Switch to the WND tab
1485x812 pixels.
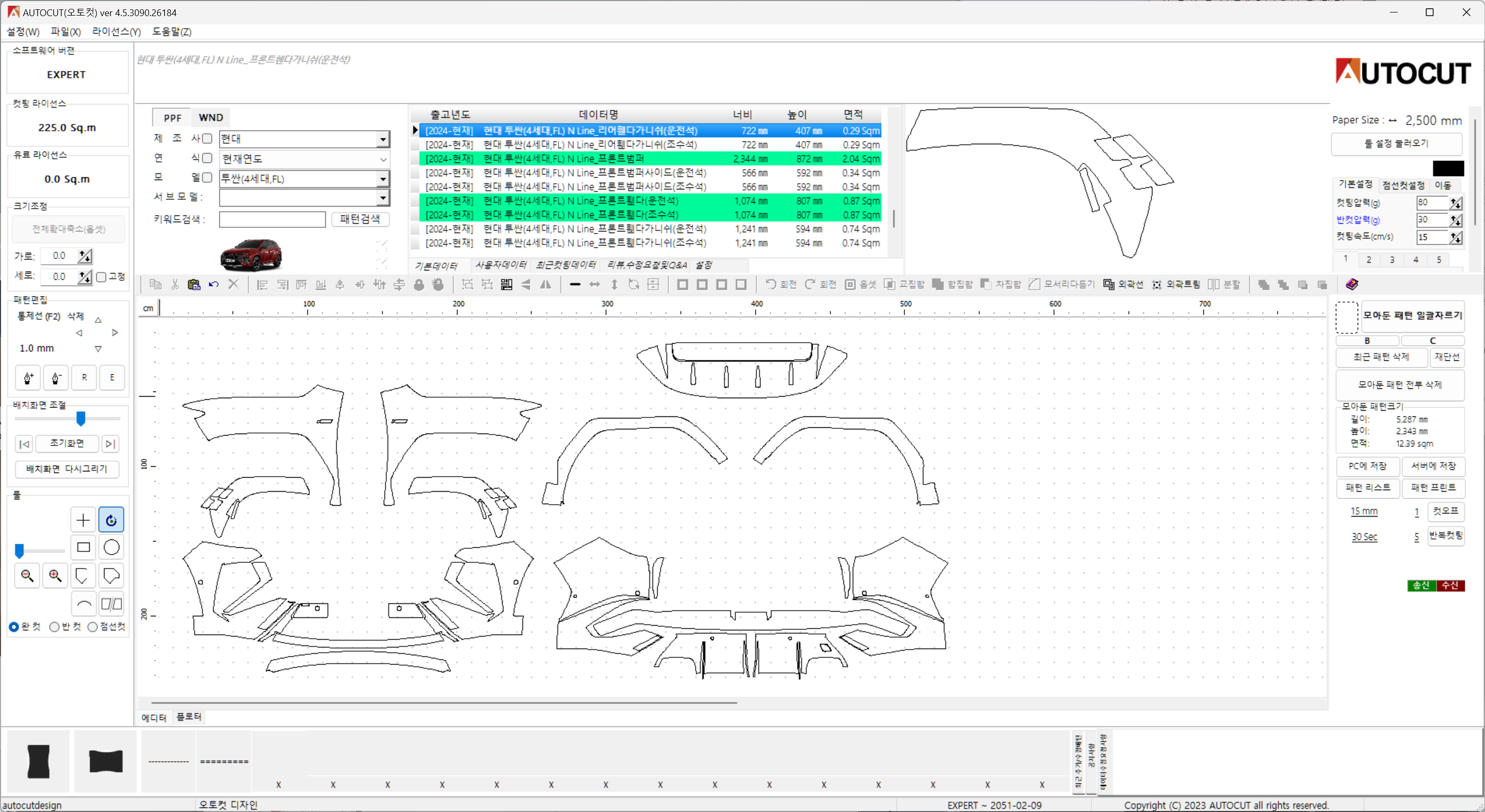[x=210, y=117]
